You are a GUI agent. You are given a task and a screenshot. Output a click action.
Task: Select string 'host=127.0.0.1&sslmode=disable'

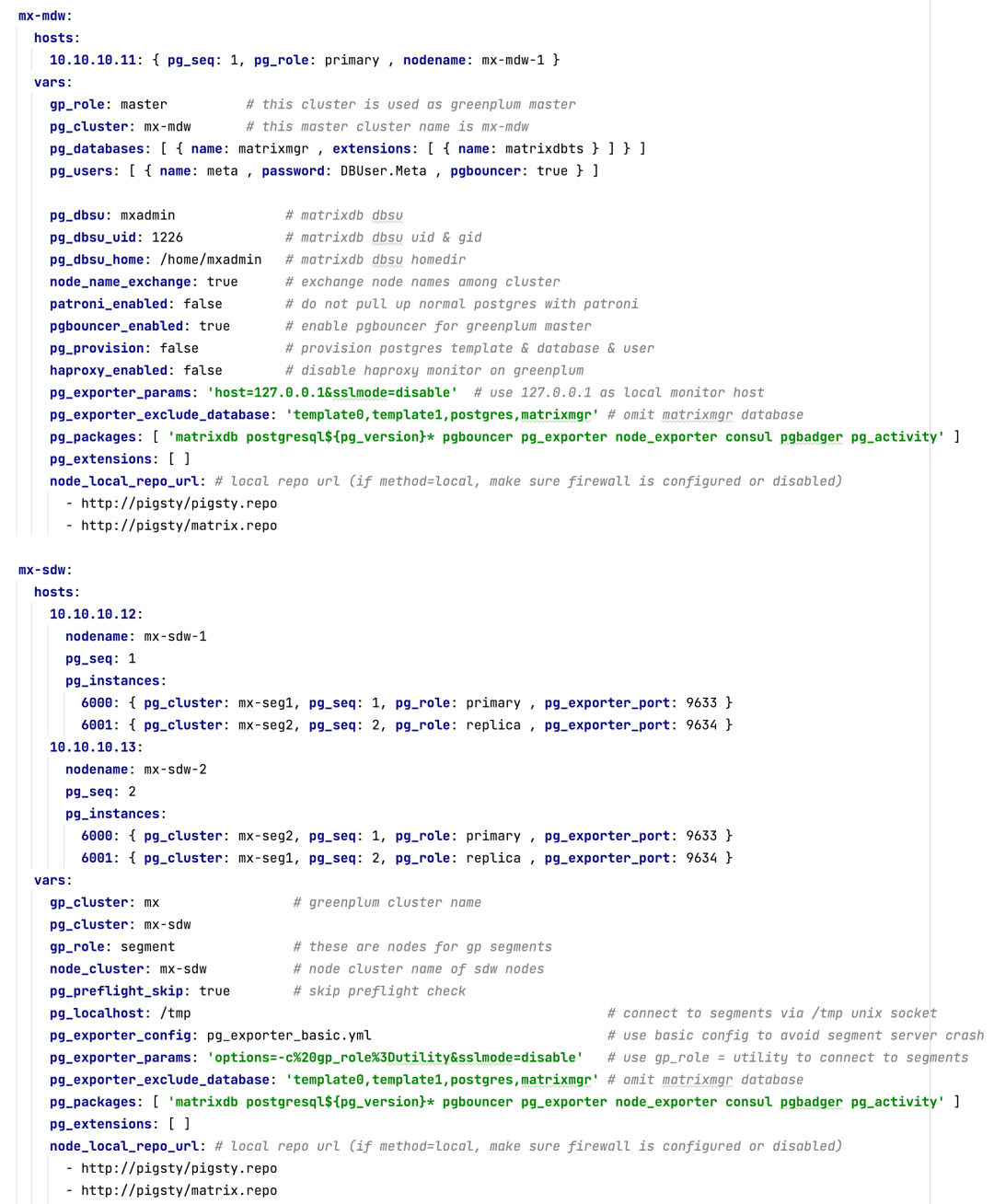pyautogui.click(x=332, y=391)
